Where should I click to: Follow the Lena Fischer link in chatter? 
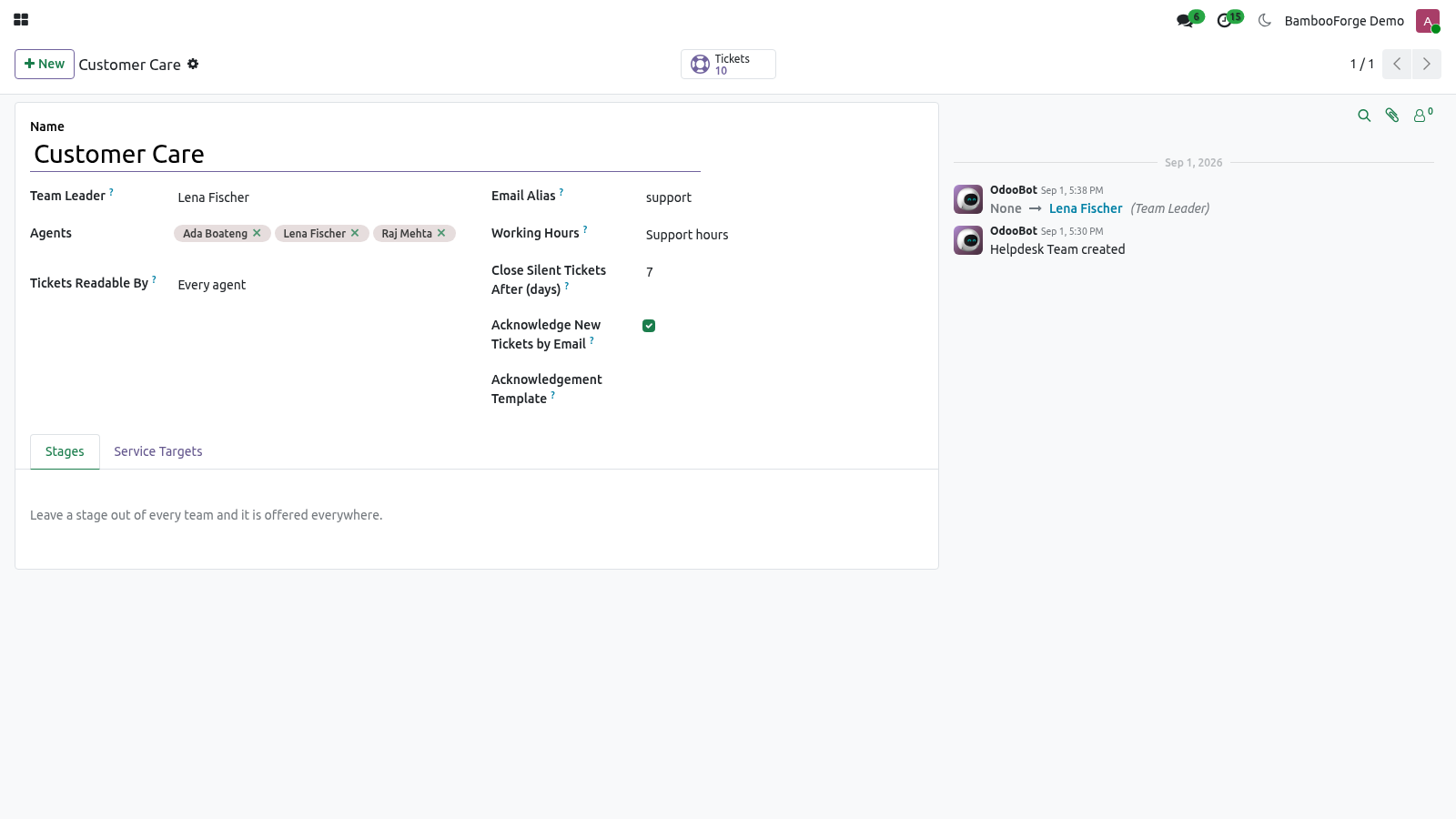[x=1086, y=208]
